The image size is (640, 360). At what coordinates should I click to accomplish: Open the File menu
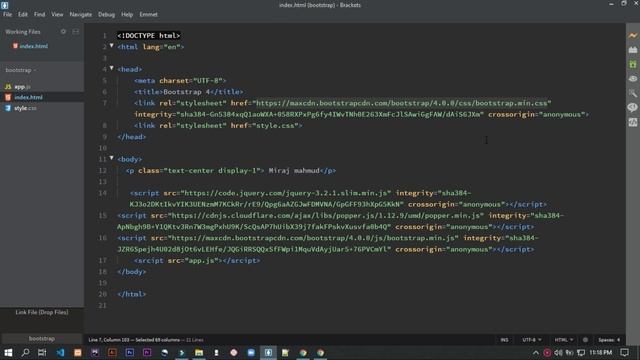click(7, 14)
